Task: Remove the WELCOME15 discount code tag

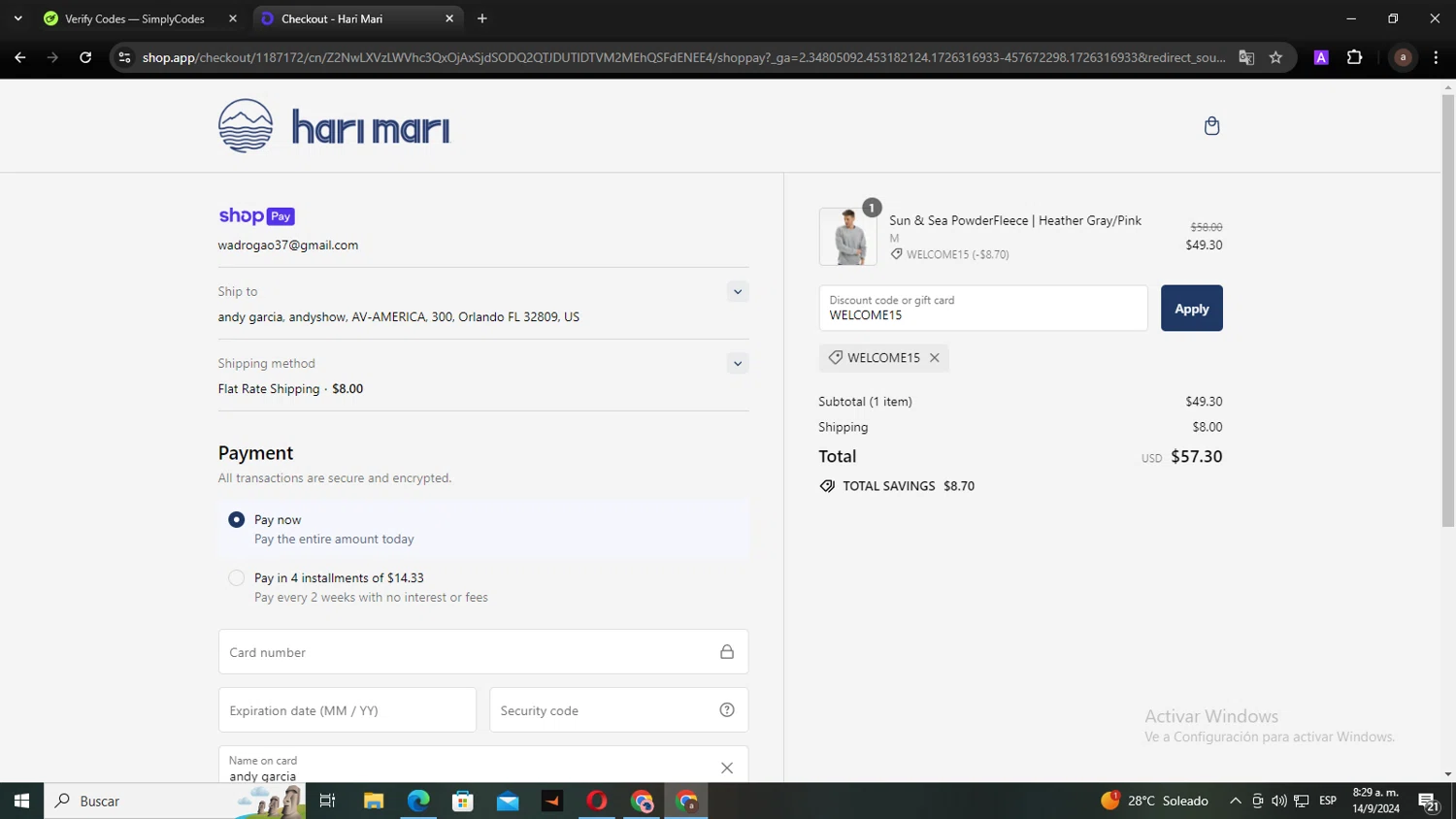Action: 934,358
